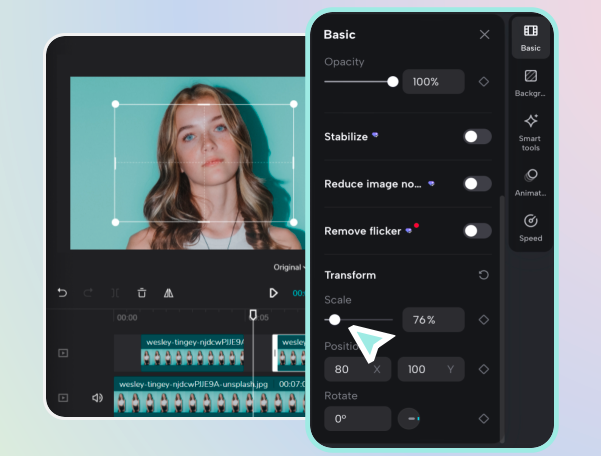Click the bottom-left crop handle in preview
This screenshot has width=601, height=456.
pos(115,222)
